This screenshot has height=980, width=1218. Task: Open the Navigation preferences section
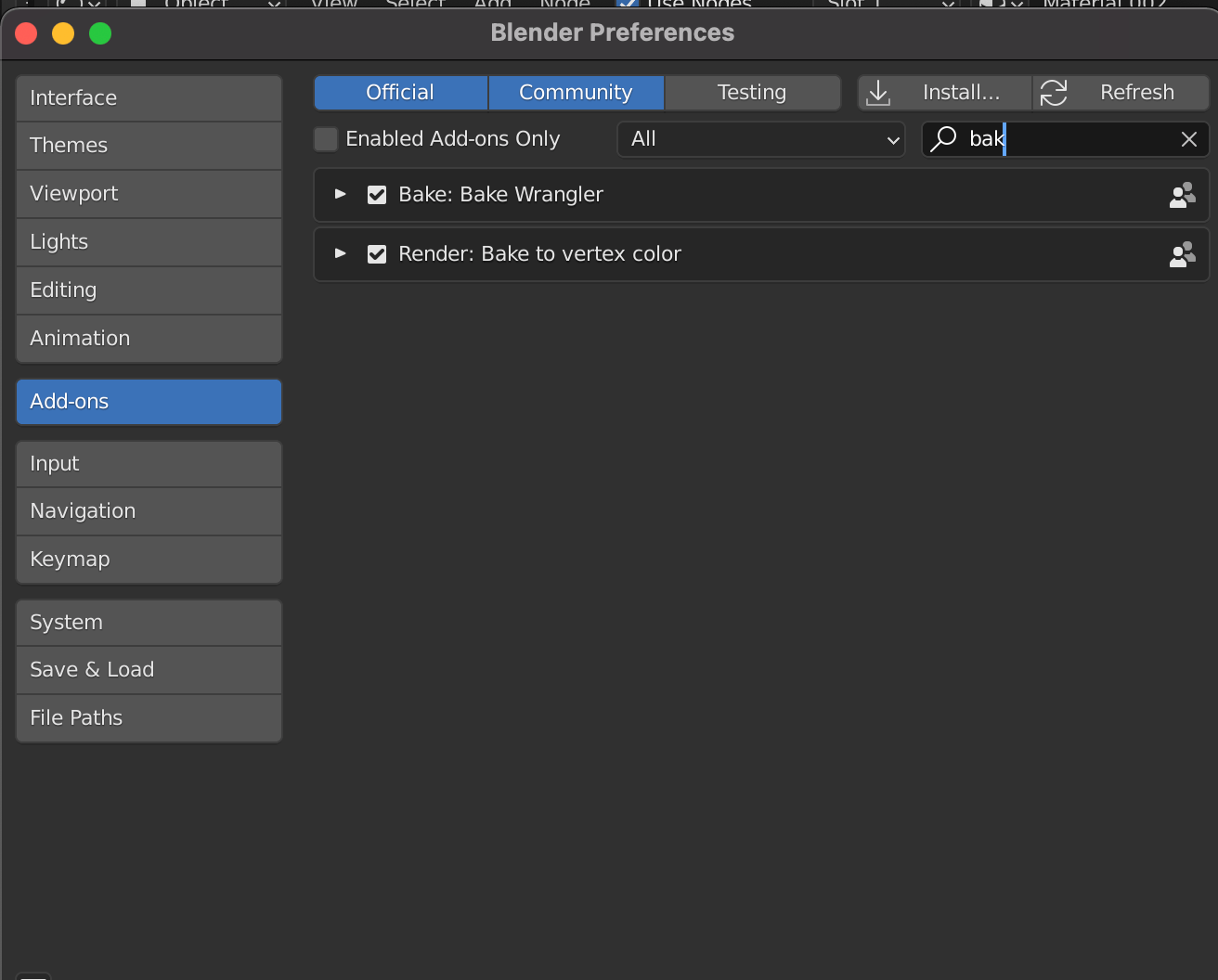(x=149, y=511)
